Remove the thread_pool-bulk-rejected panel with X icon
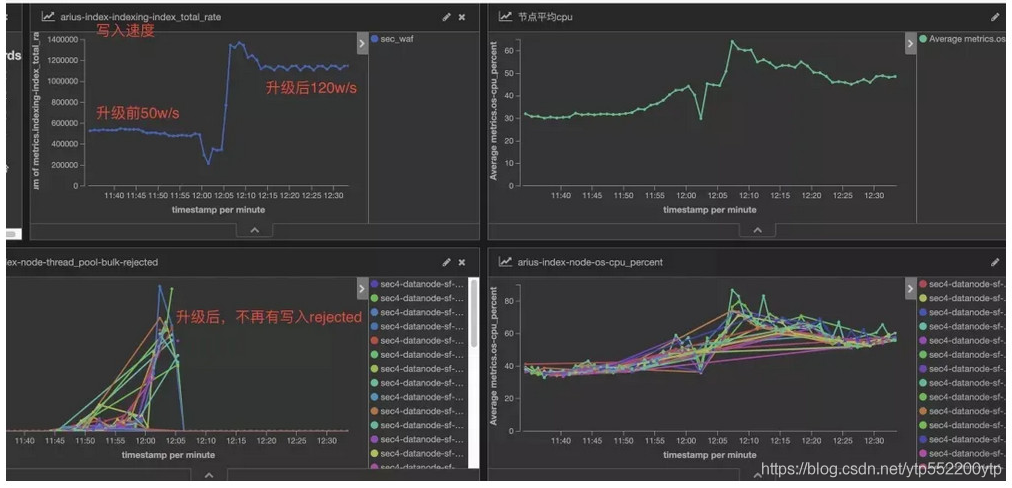Viewport: 1012px width, 488px height. click(462, 263)
